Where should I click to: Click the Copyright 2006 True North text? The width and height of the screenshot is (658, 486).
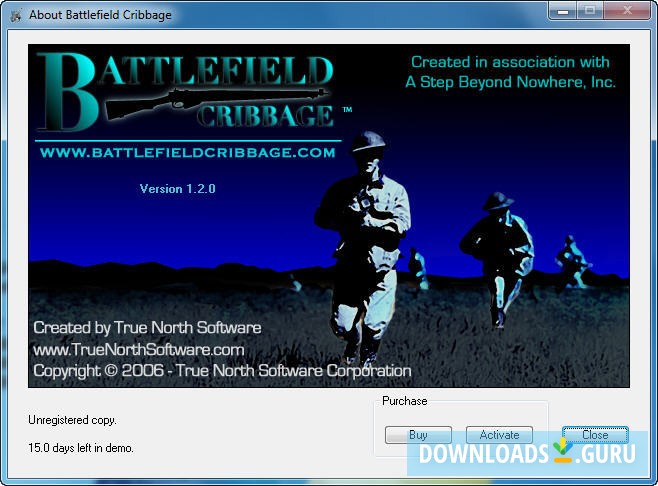pyautogui.click(x=222, y=371)
